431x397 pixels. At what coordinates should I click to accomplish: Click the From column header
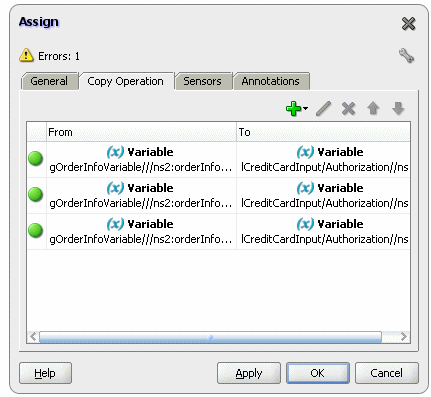coord(141,132)
